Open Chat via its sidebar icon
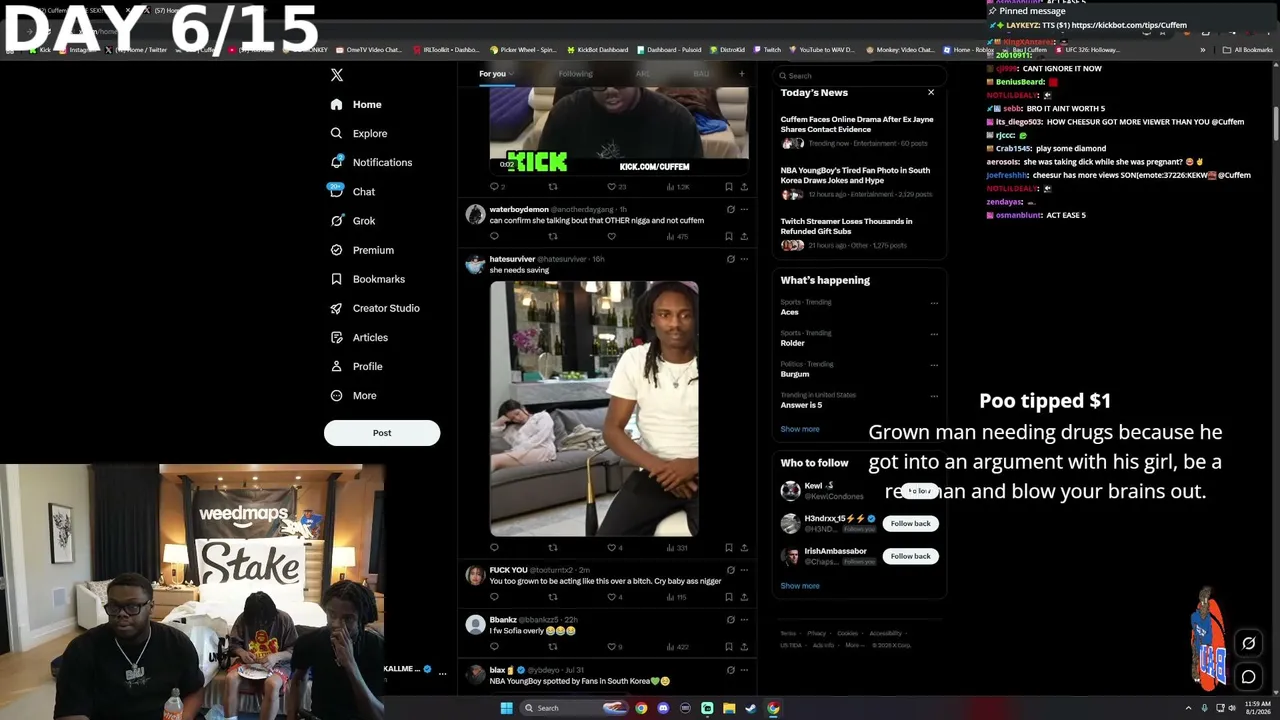The width and height of the screenshot is (1280, 720). [x=337, y=191]
